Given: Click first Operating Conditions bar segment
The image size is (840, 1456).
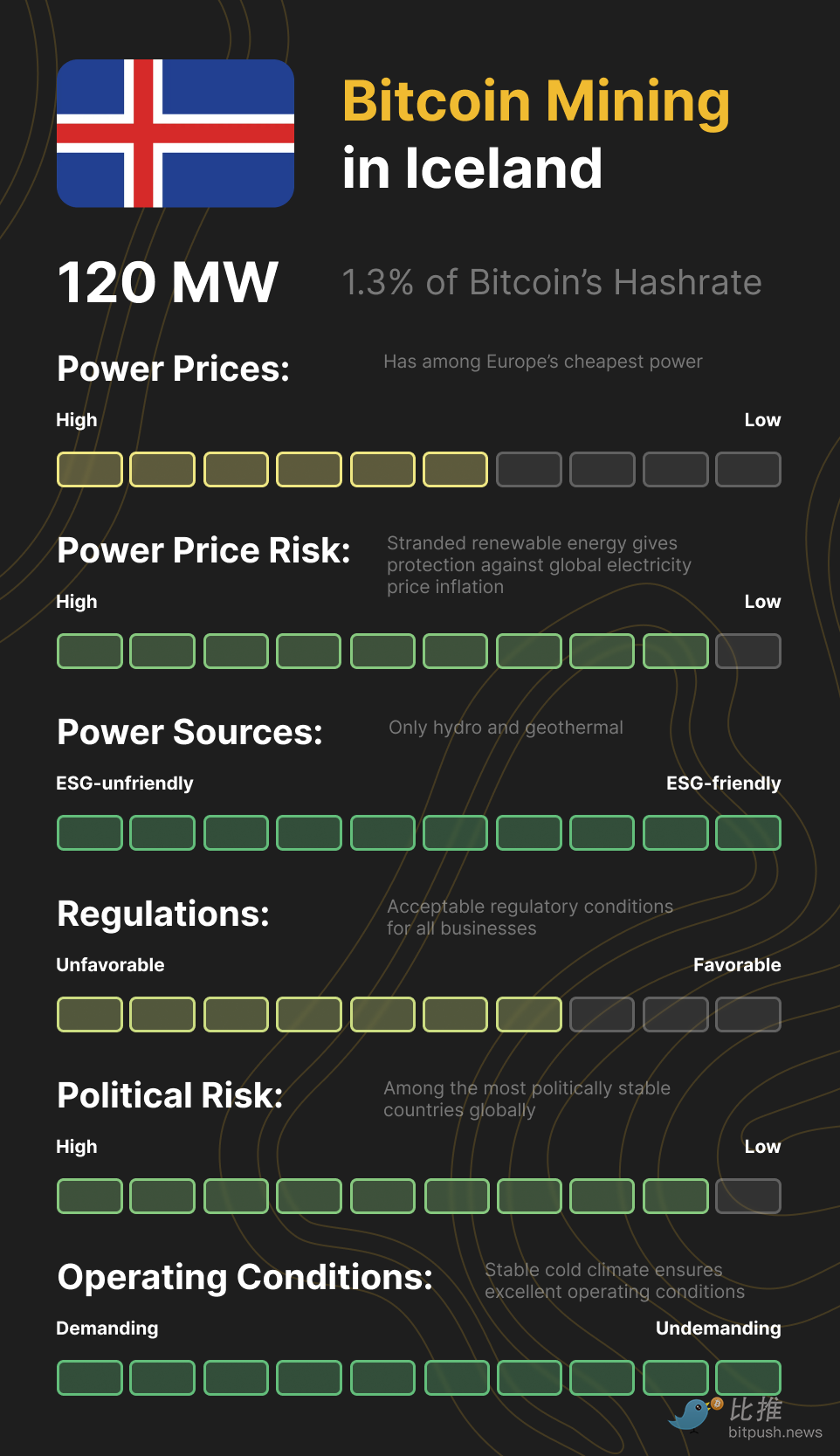Looking at the screenshot, I should pyautogui.click(x=90, y=1378).
